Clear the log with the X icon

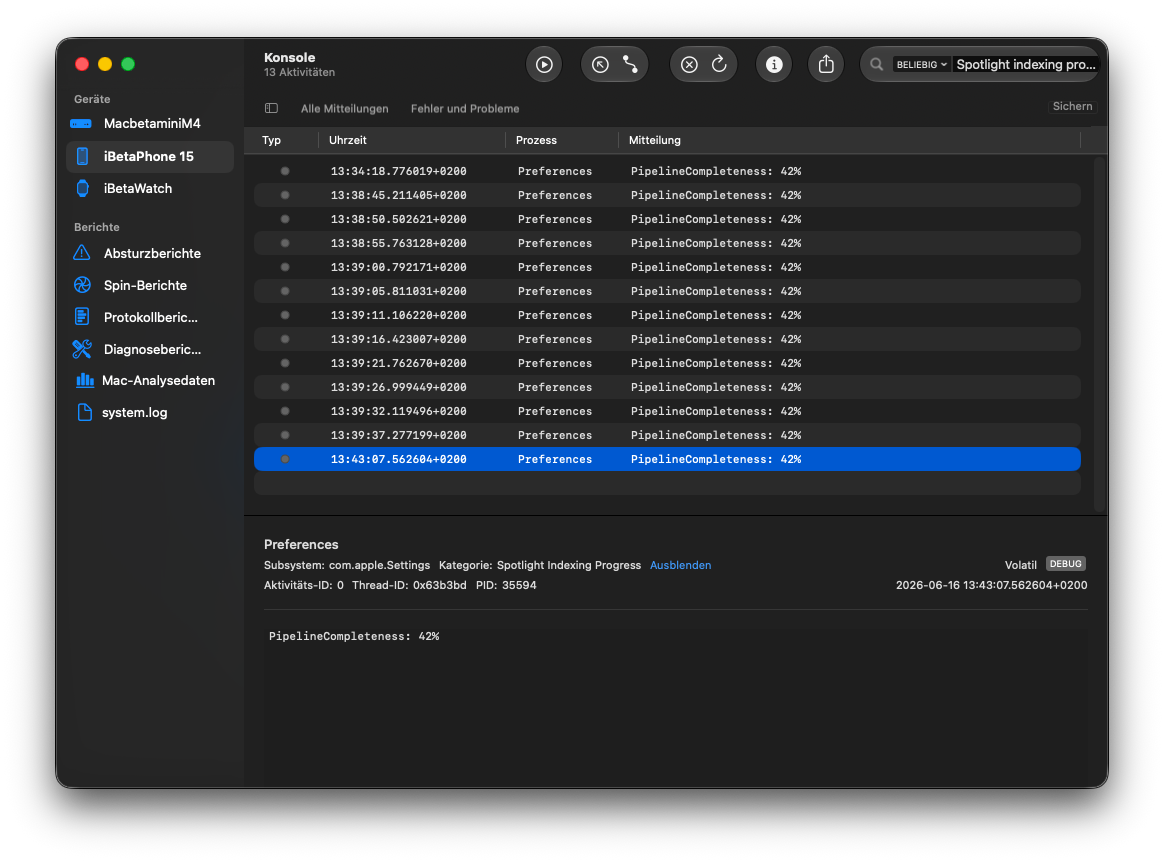tap(689, 65)
